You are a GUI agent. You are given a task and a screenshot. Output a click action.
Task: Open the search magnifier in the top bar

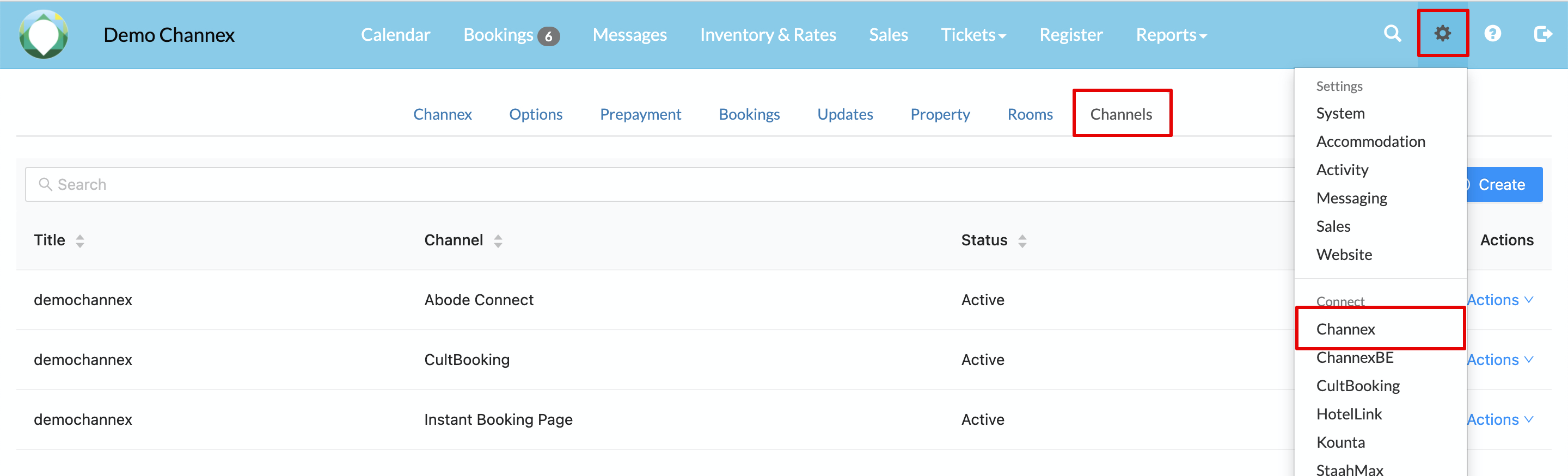pos(1393,33)
